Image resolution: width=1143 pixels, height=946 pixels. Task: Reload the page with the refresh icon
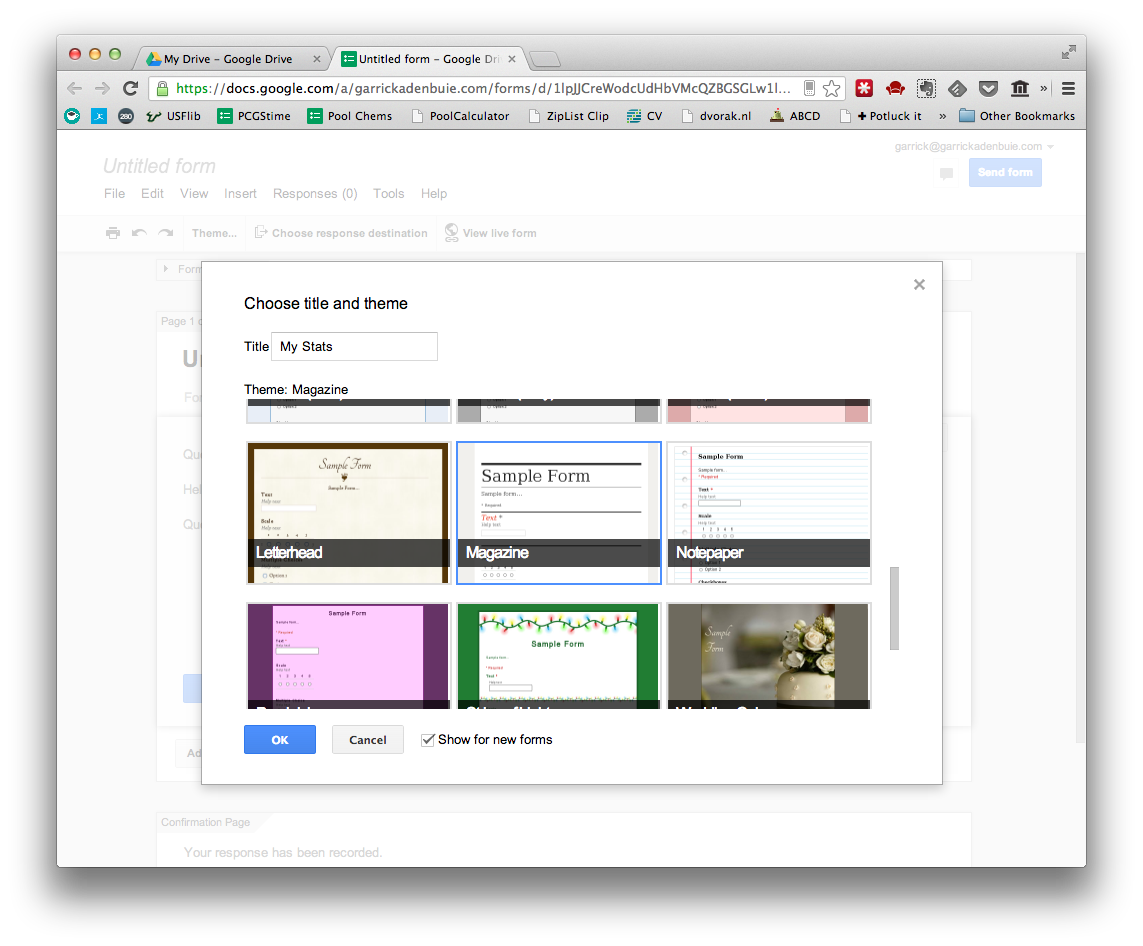coord(130,88)
